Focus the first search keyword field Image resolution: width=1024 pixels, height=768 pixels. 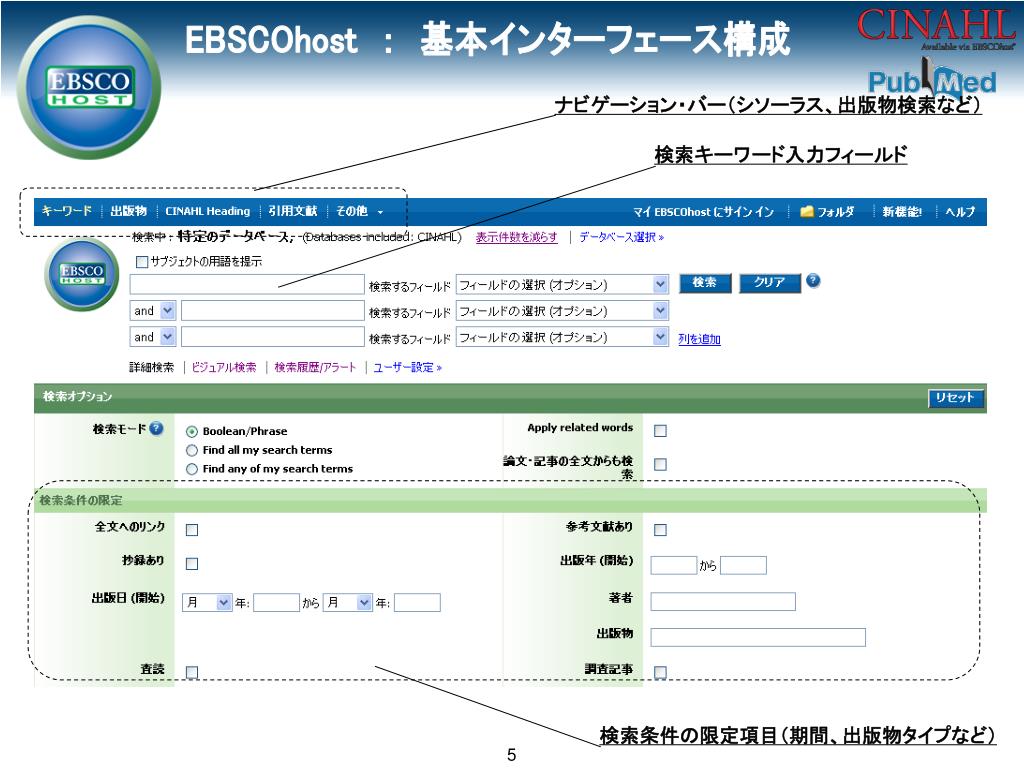pyautogui.click(x=247, y=284)
